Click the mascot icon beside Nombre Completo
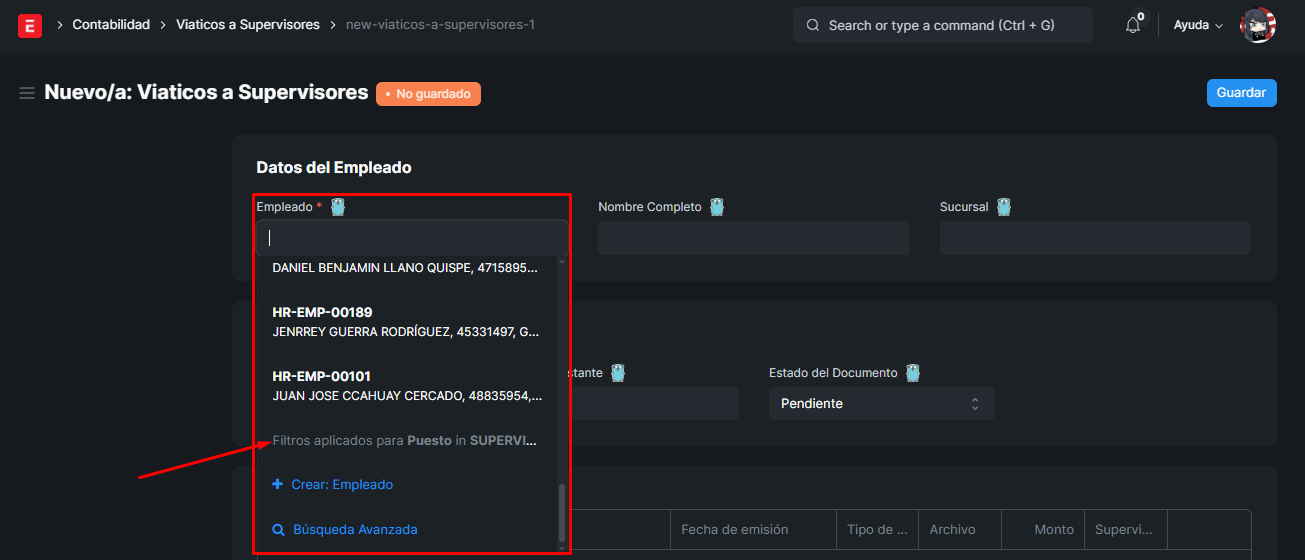Image resolution: width=1305 pixels, height=560 pixels. coord(716,207)
